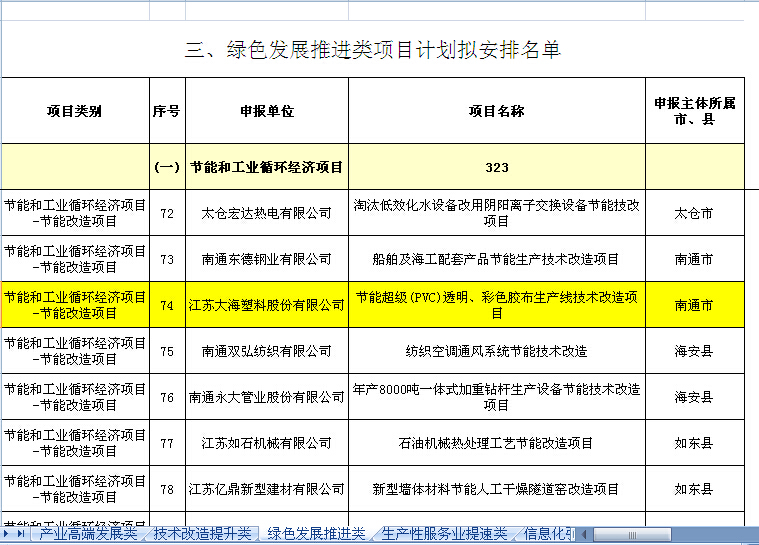Switch to the 产业高端发展类 sheet tab
This screenshot has width=759, height=545.
pos(88,534)
